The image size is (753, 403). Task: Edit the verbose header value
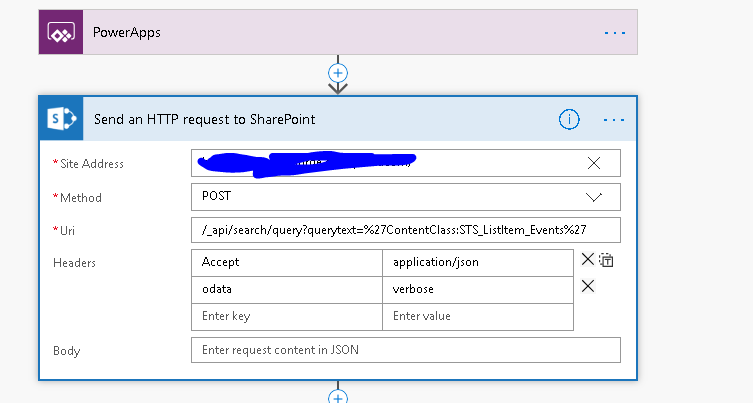[478, 290]
